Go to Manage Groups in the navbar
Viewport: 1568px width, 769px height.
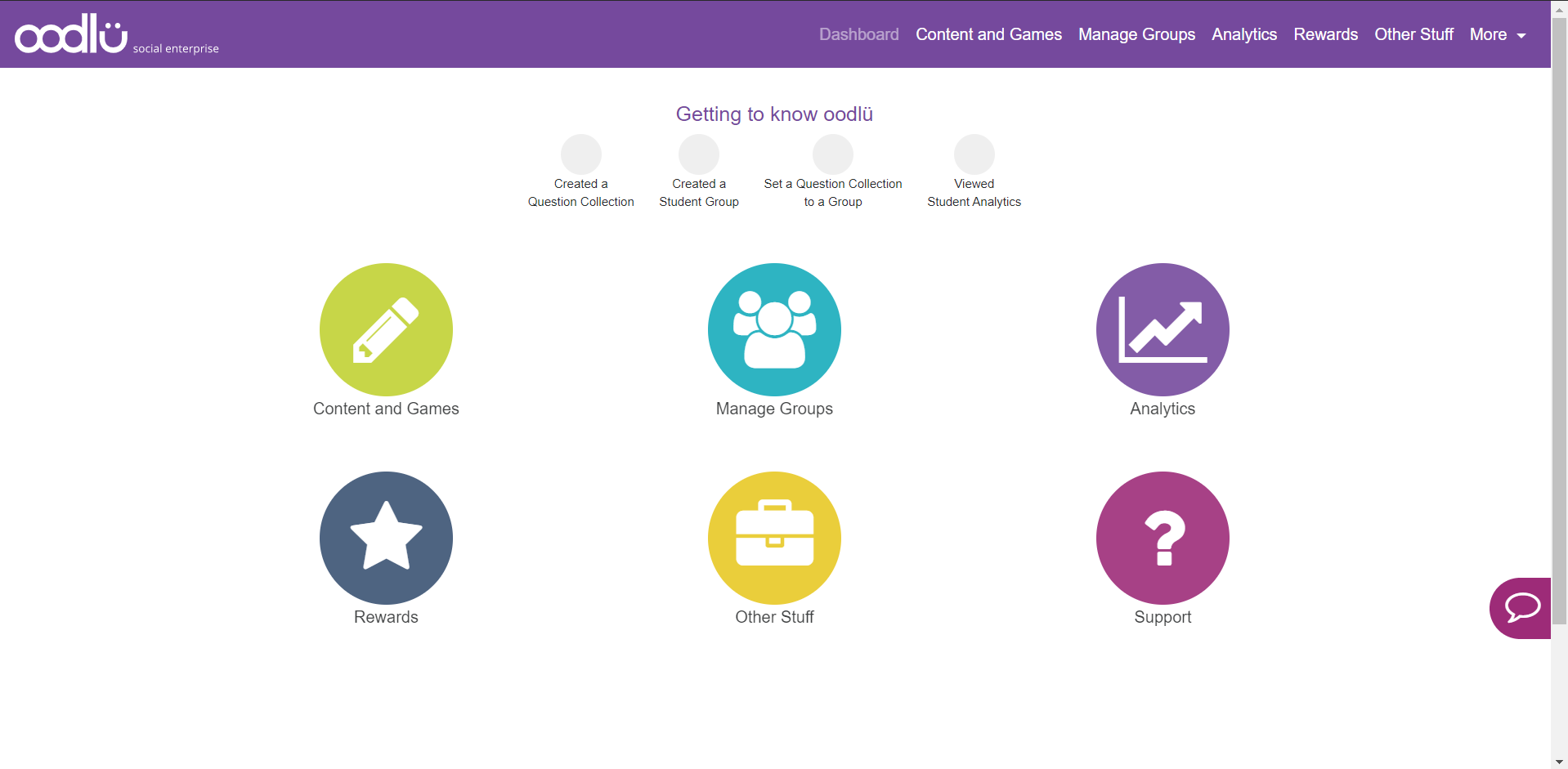[1136, 34]
